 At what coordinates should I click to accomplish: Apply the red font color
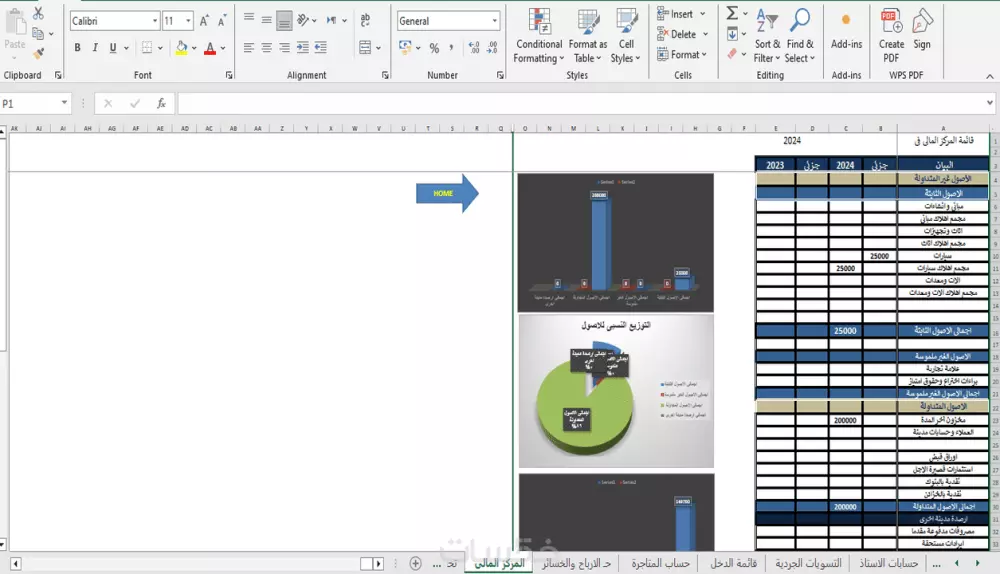click(x=210, y=48)
